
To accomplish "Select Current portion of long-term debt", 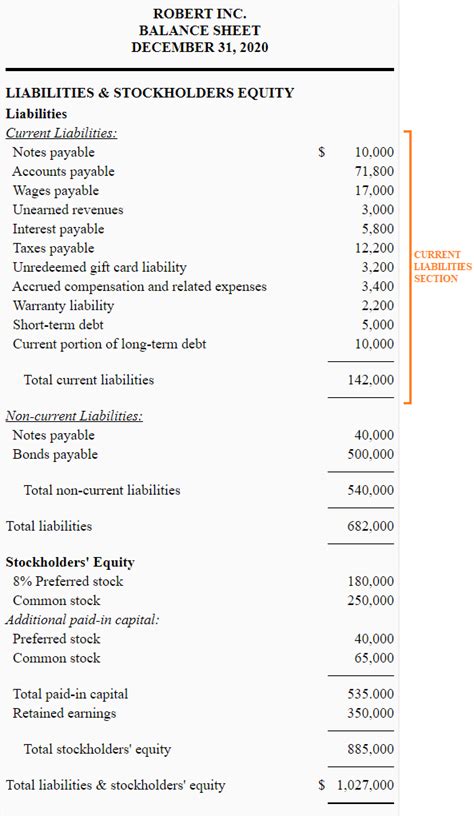I will 109,345.
